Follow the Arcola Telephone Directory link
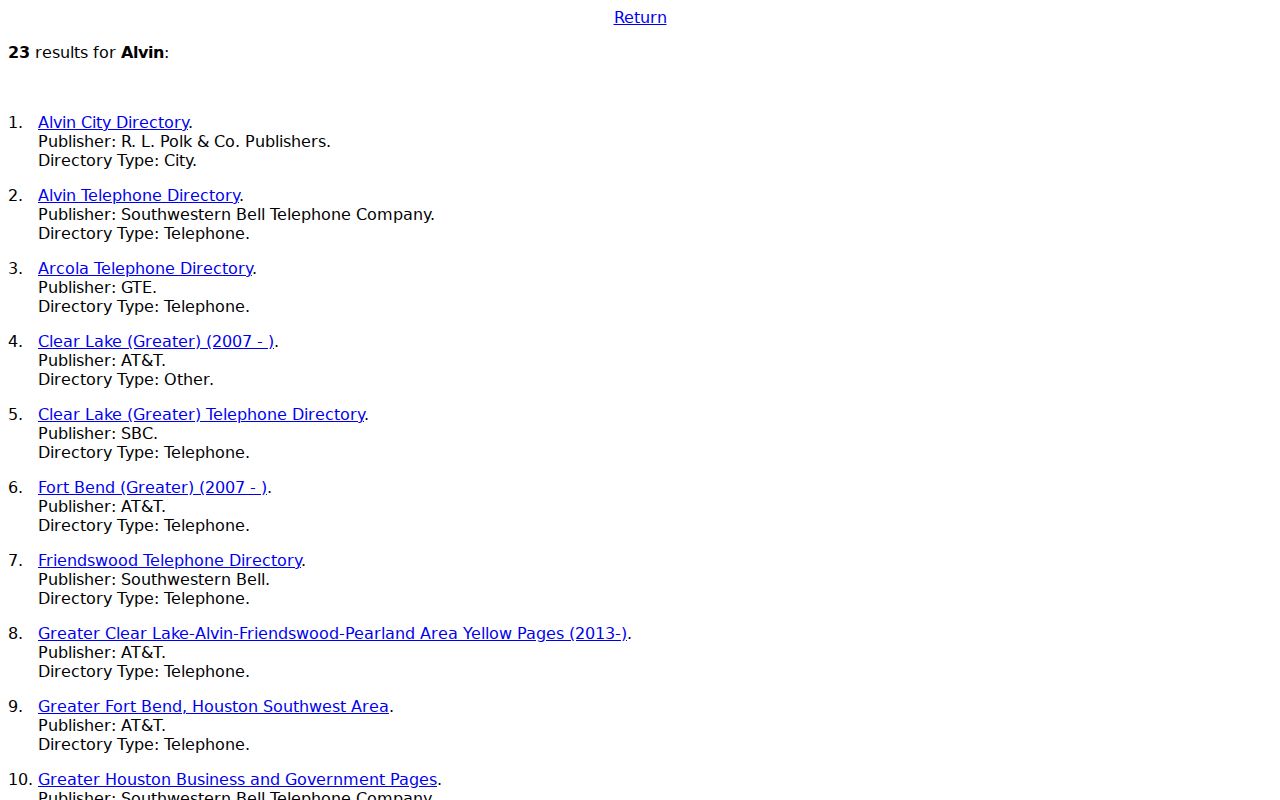 point(145,268)
